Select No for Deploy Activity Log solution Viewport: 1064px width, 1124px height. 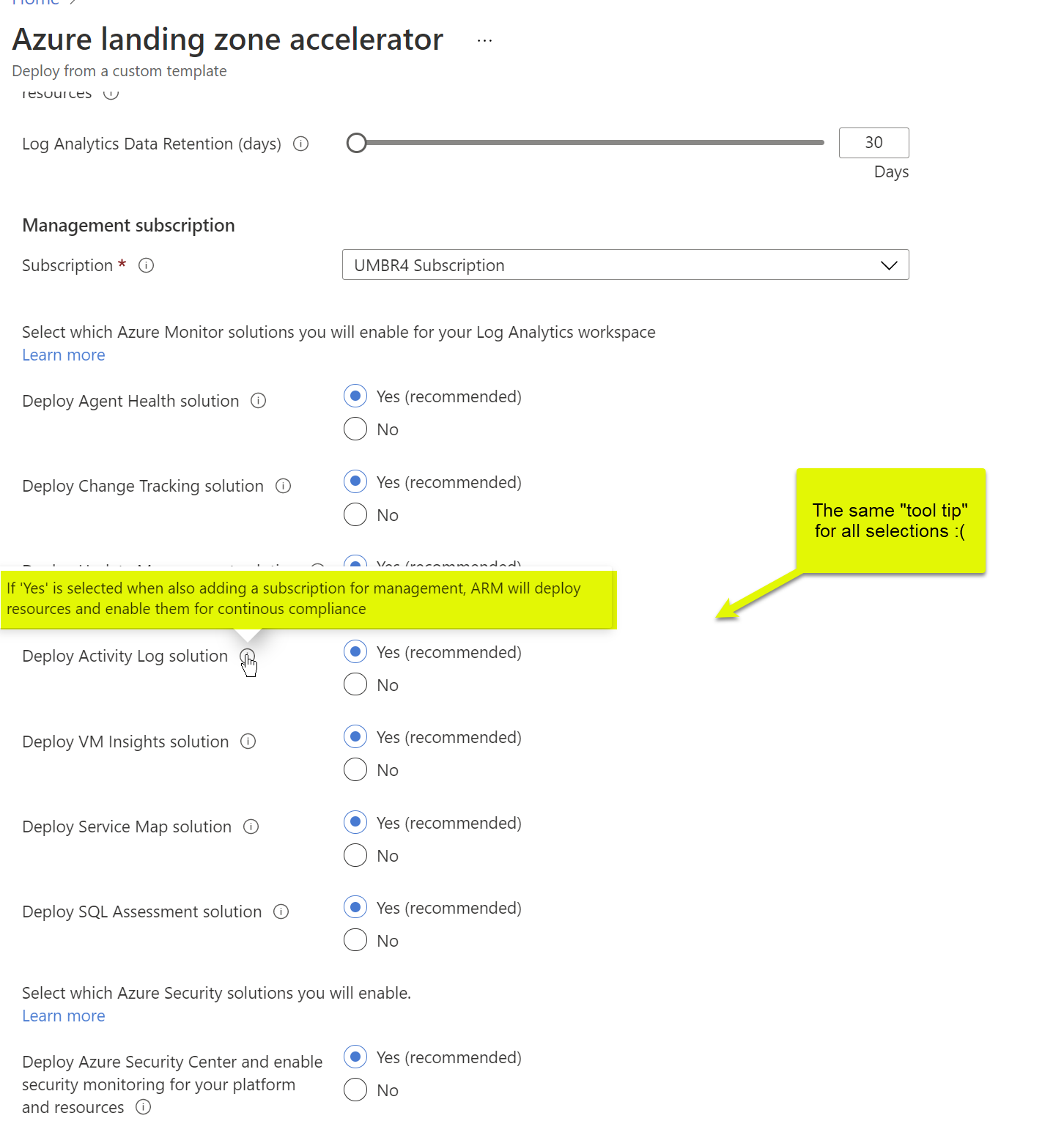pos(355,684)
